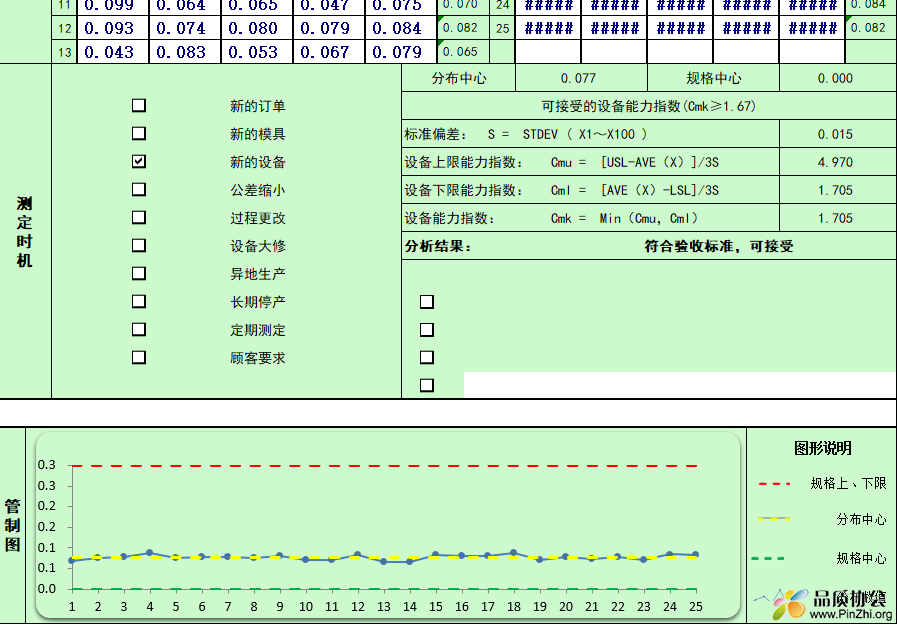Click the group number 25 cell
897x626 pixels.
tap(502, 28)
